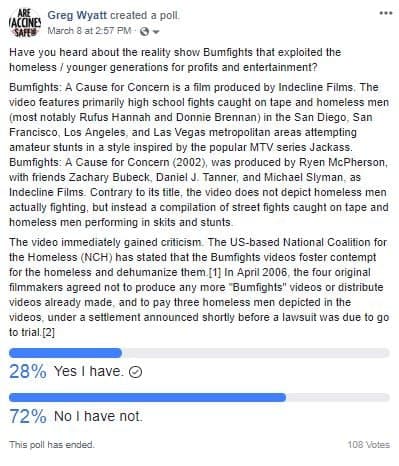
Task: Select the "No I have not." poll option
Action: [x=98, y=416]
